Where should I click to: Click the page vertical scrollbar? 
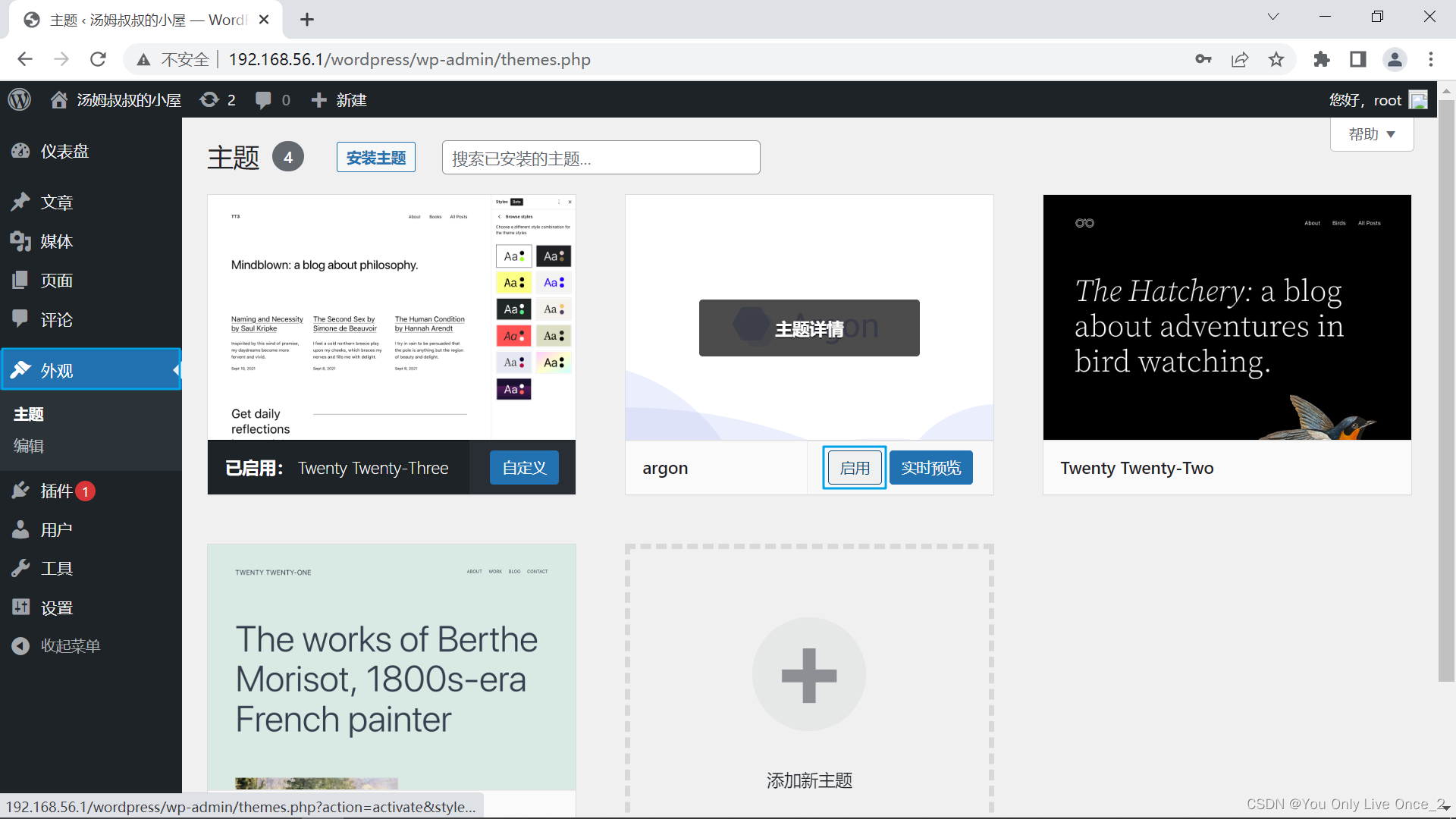tap(1447, 391)
